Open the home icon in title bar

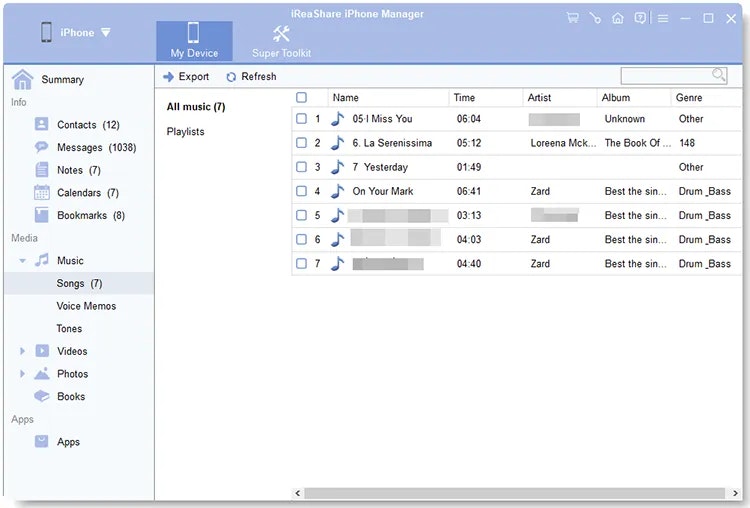[618, 18]
